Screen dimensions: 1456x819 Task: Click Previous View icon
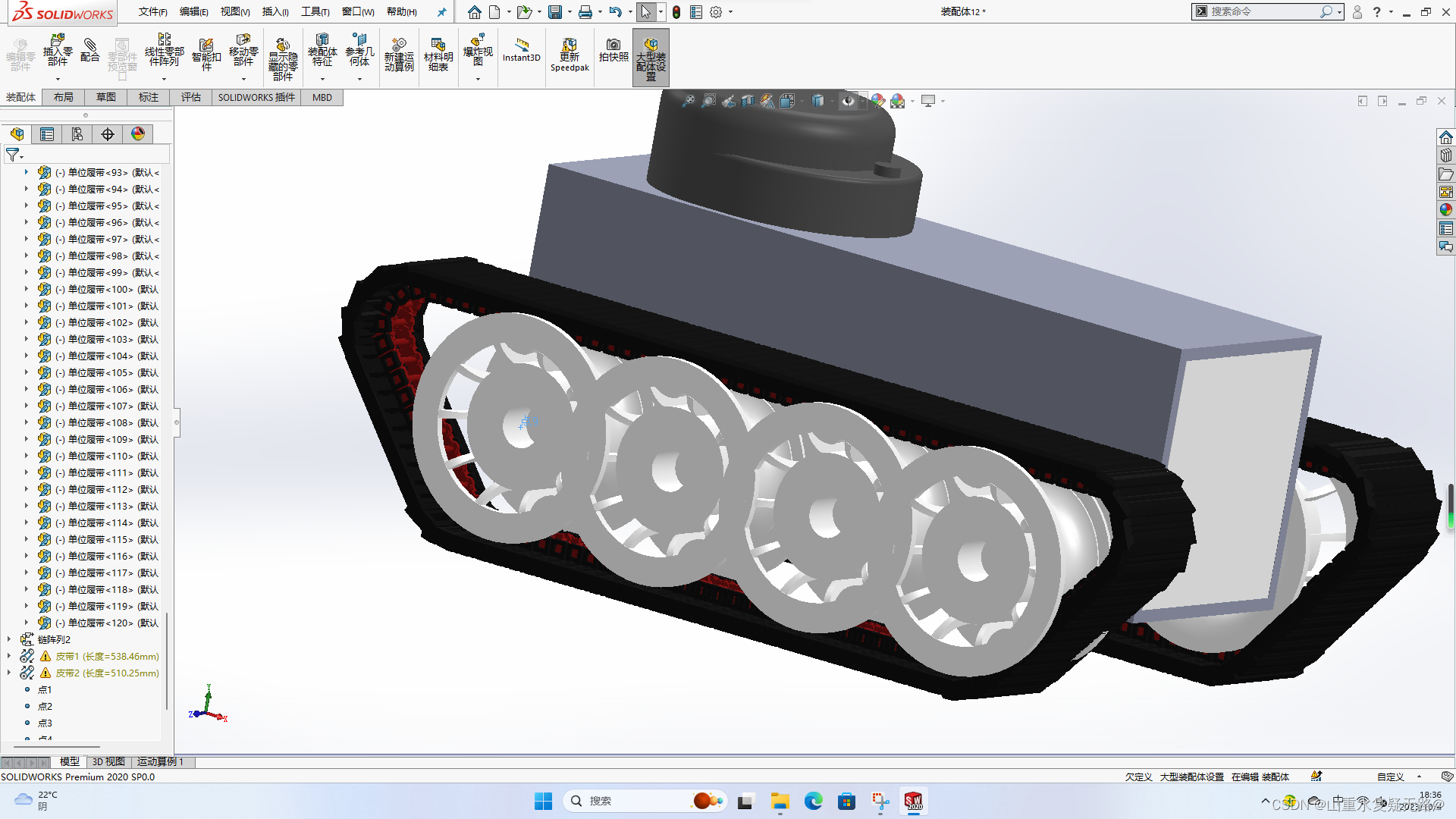click(x=728, y=101)
